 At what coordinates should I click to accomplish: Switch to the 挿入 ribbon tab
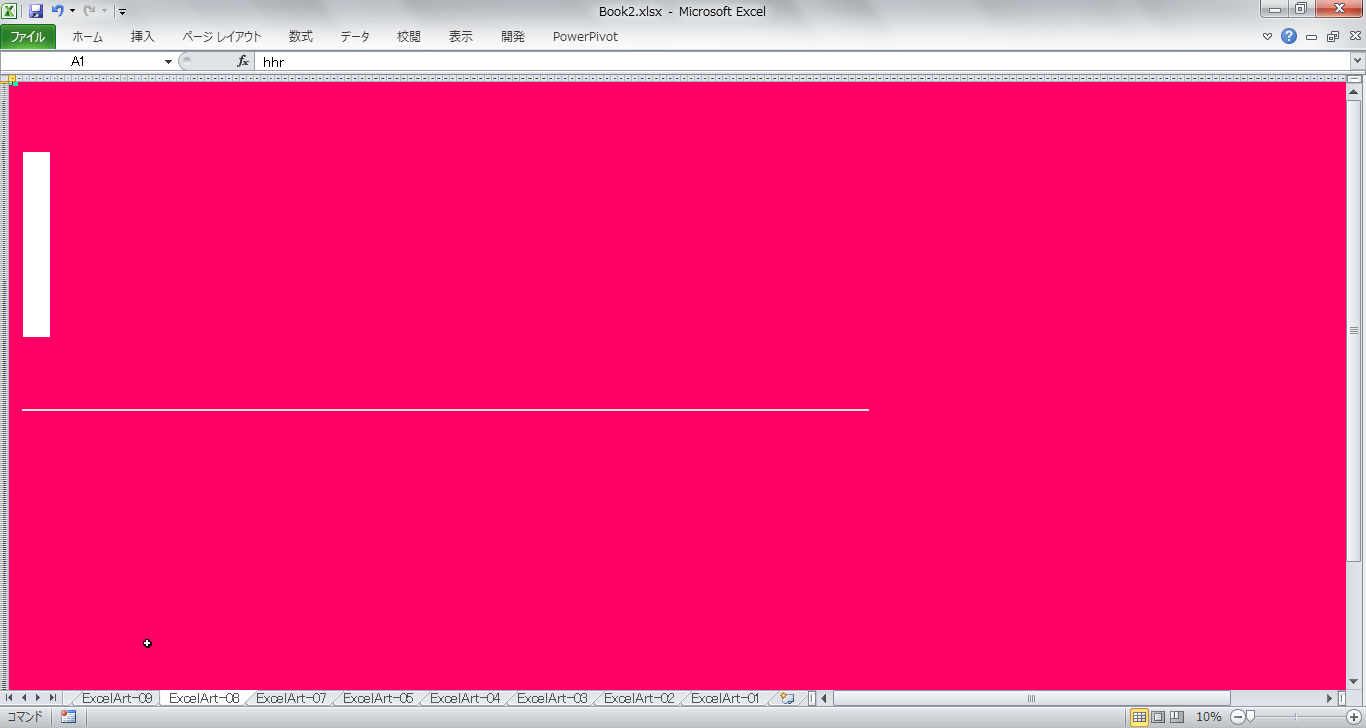[x=143, y=37]
